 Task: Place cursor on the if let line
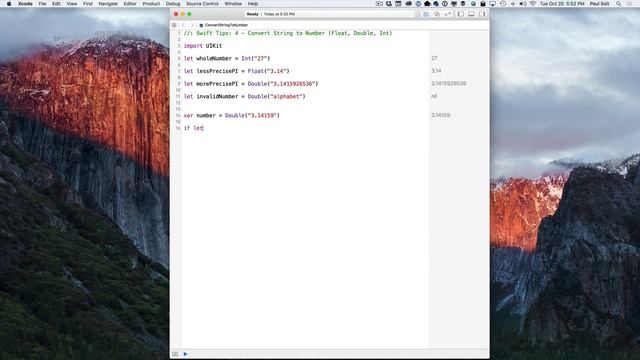[193, 128]
